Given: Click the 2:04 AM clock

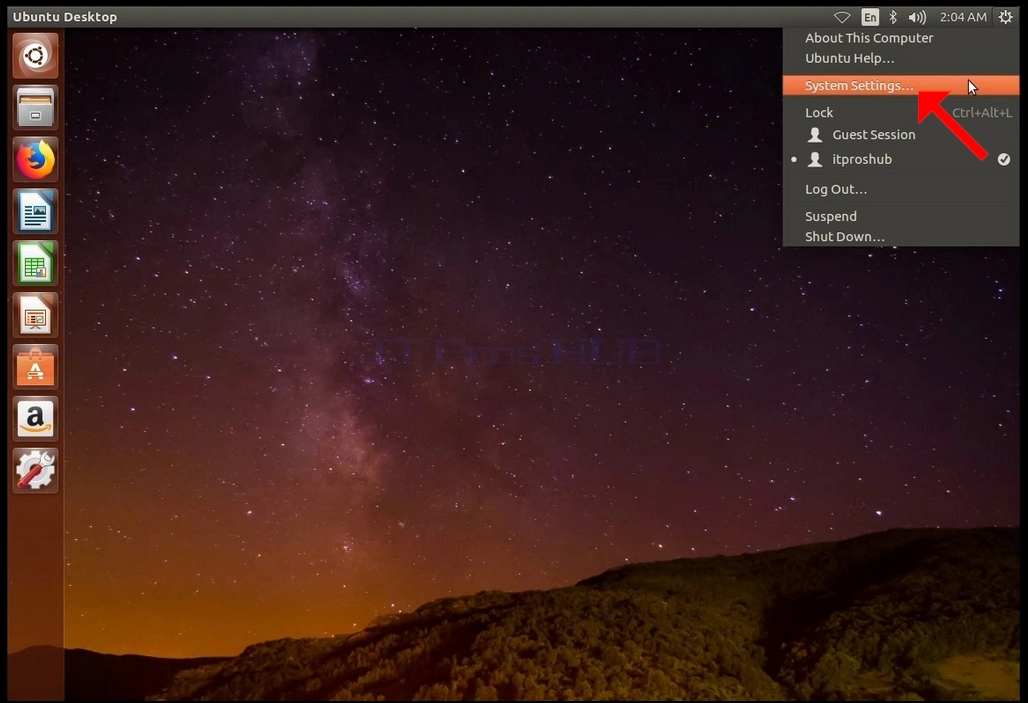Looking at the screenshot, I should click(x=962, y=17).
